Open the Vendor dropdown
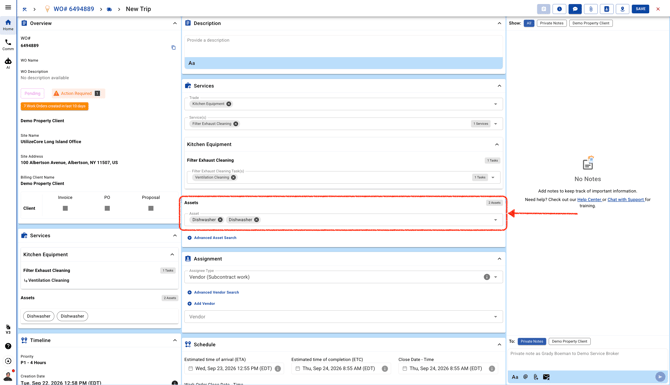Screen dimensions: 670x385 344,317
